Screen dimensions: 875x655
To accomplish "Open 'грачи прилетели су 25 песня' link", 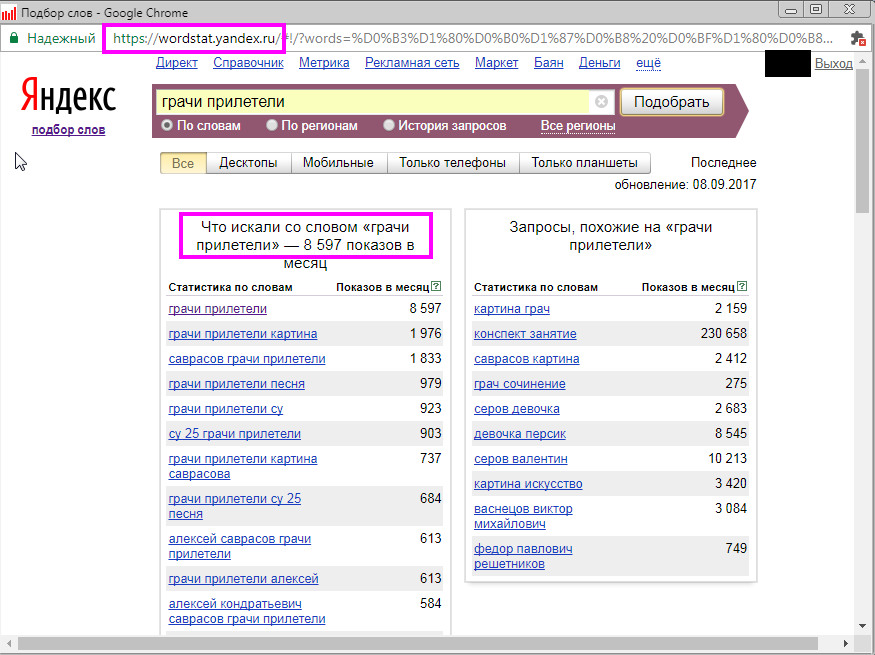I will pyautogui.click(x=234, y=506).
